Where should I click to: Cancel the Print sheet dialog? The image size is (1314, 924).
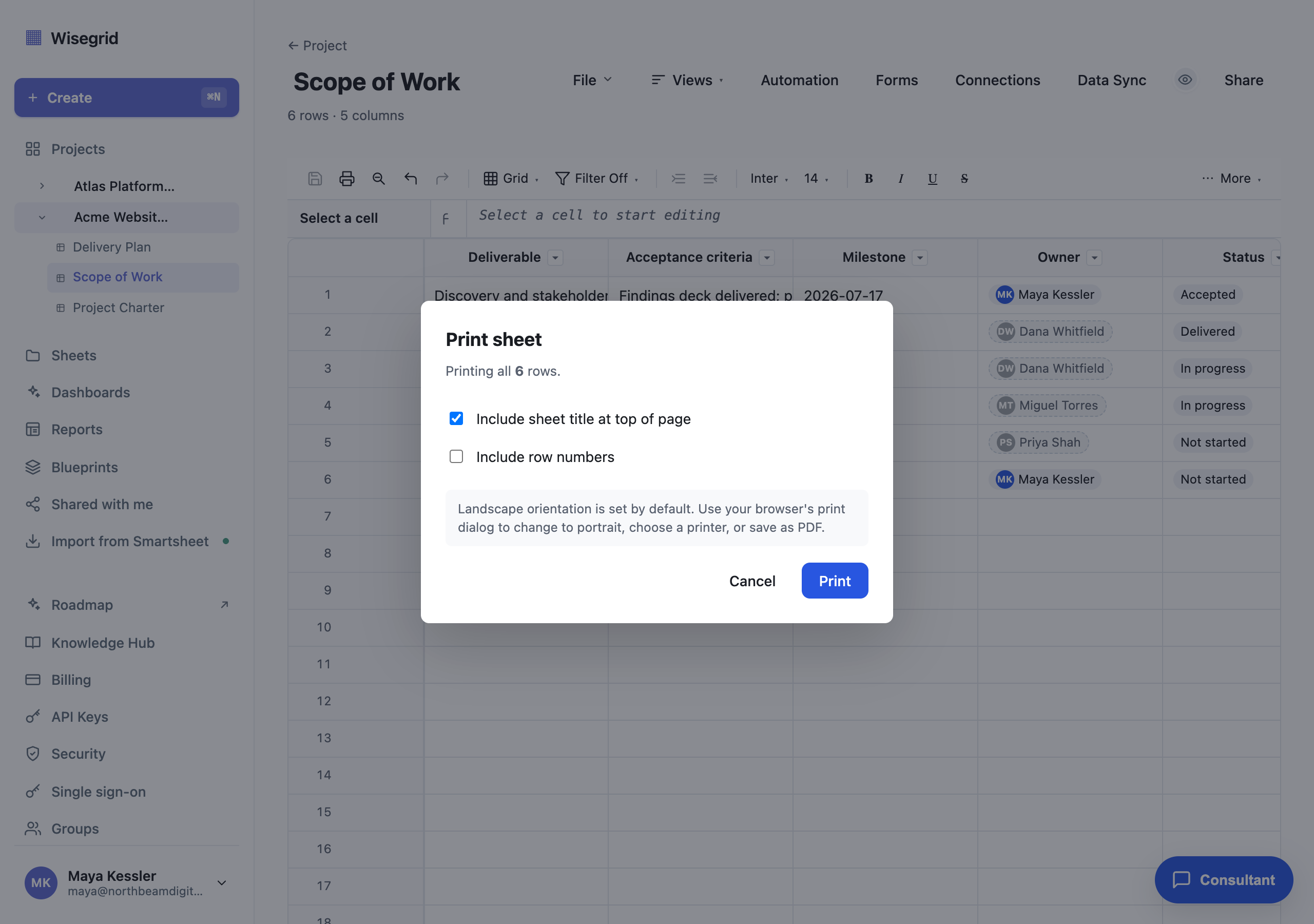[752, 581]
